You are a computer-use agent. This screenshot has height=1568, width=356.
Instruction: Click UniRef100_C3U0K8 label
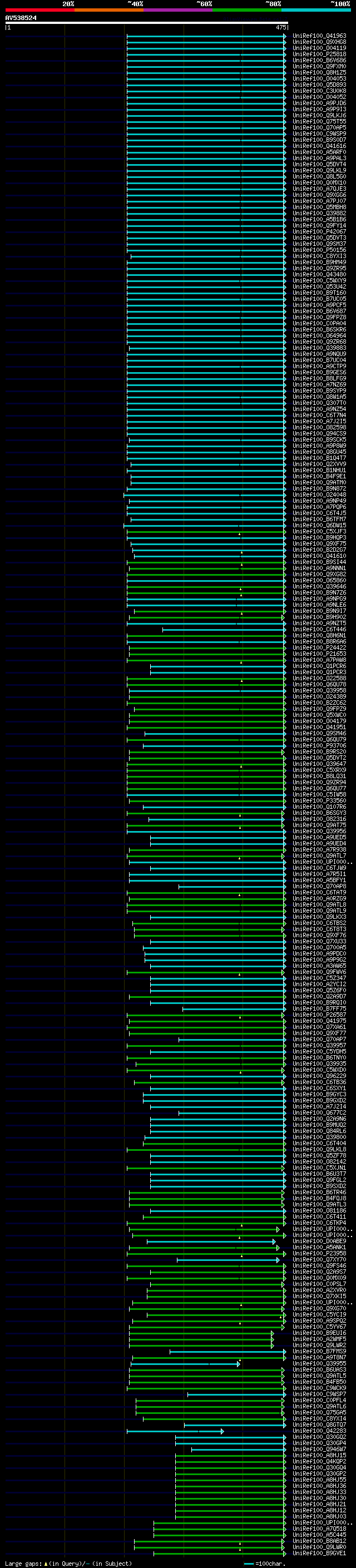[319, 91]
